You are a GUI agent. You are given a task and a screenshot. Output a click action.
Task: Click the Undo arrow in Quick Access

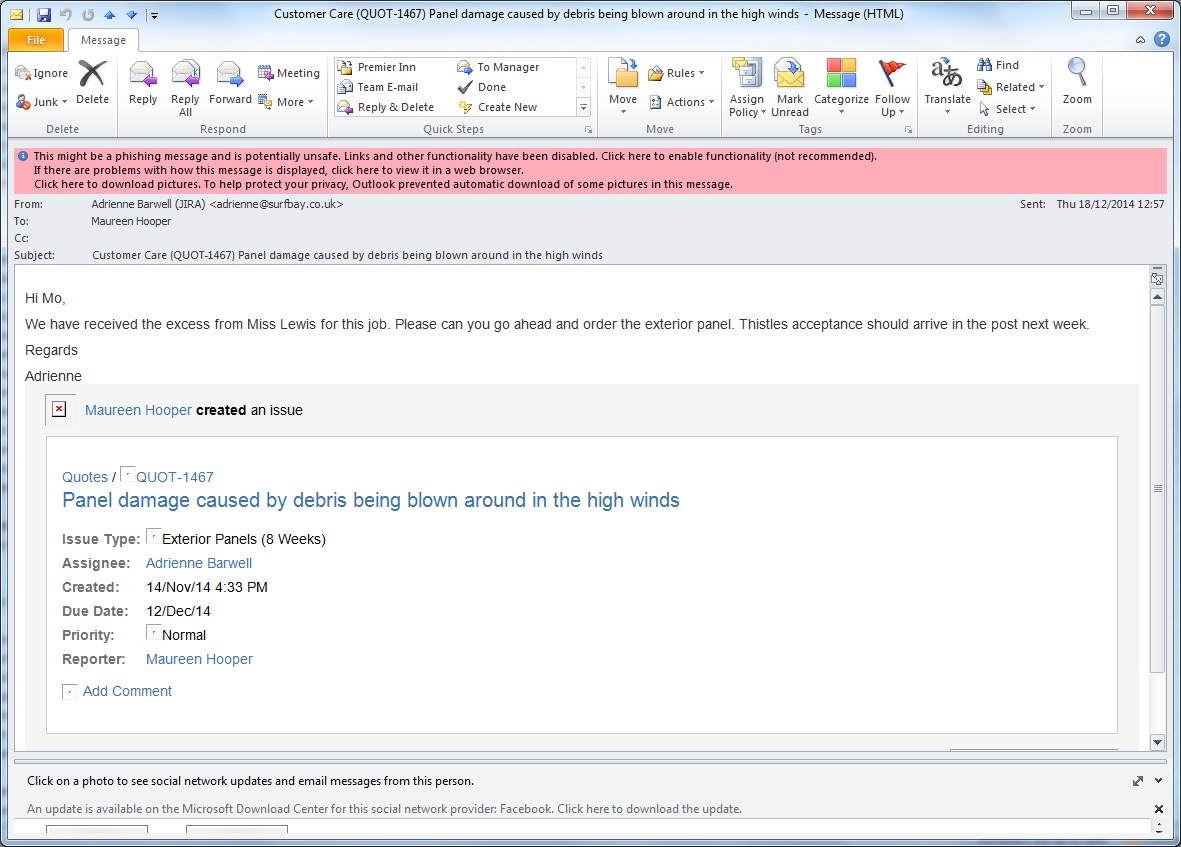click(66, 14)
